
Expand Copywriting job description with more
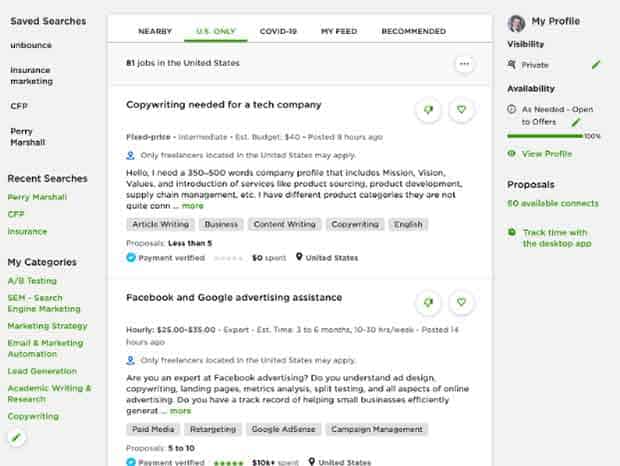pos(193,206)
